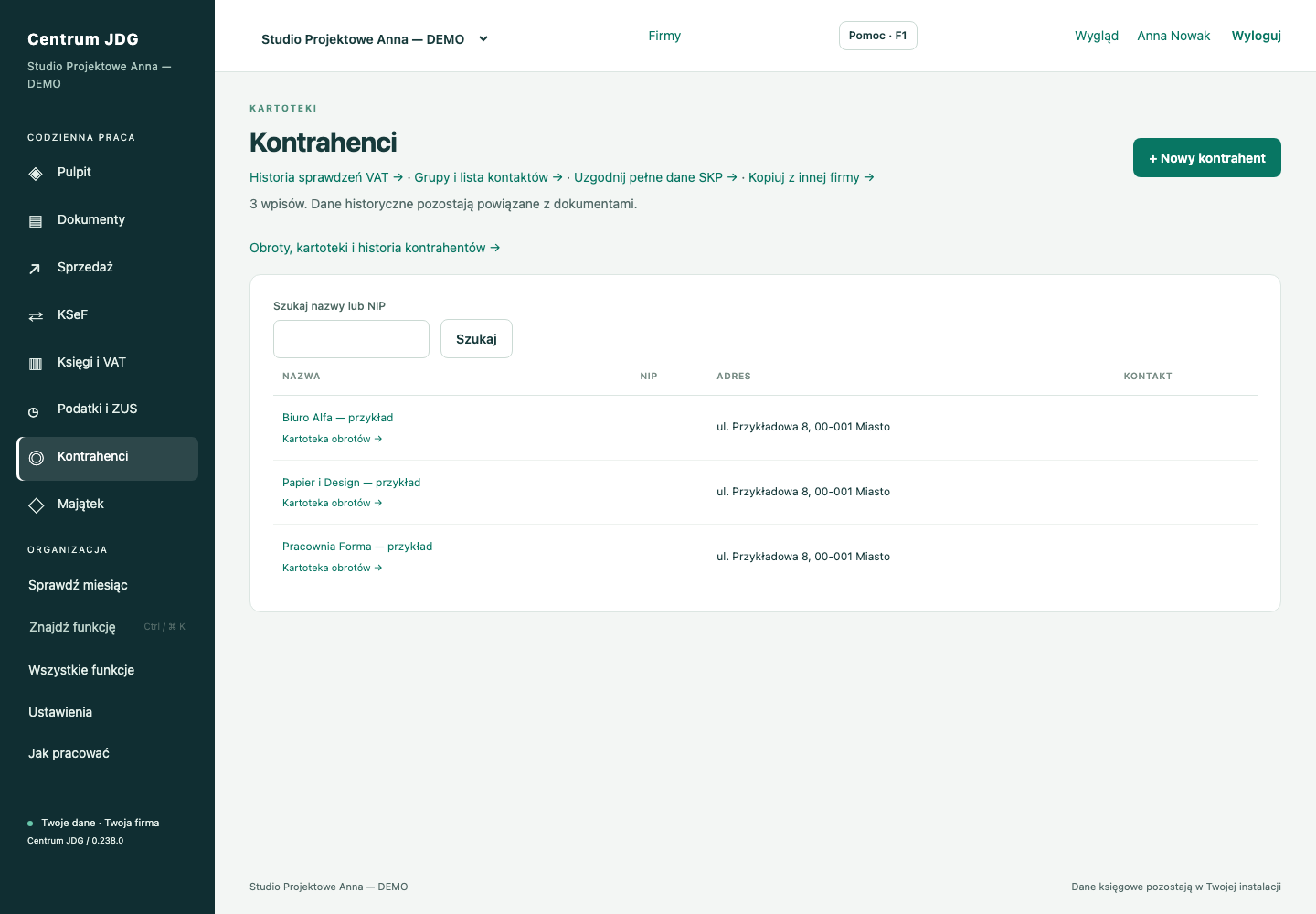Viewport: 1316px width, 914px height.
Task: Expand the company selector chevron
Action: (483, 38)
